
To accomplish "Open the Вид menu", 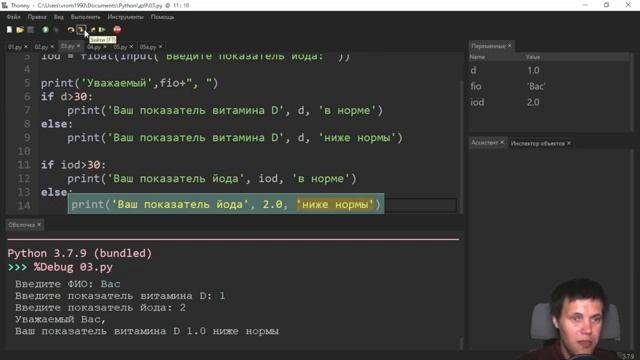I will point(59,17).
